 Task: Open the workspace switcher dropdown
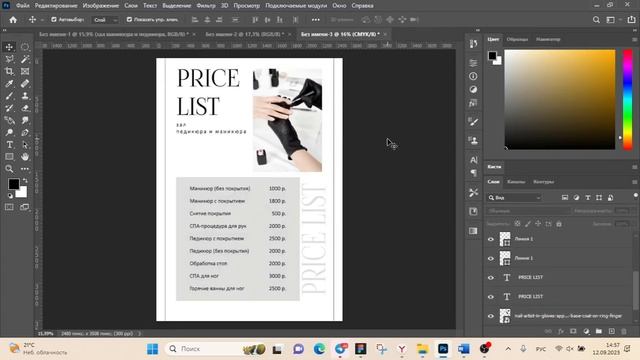613,20
